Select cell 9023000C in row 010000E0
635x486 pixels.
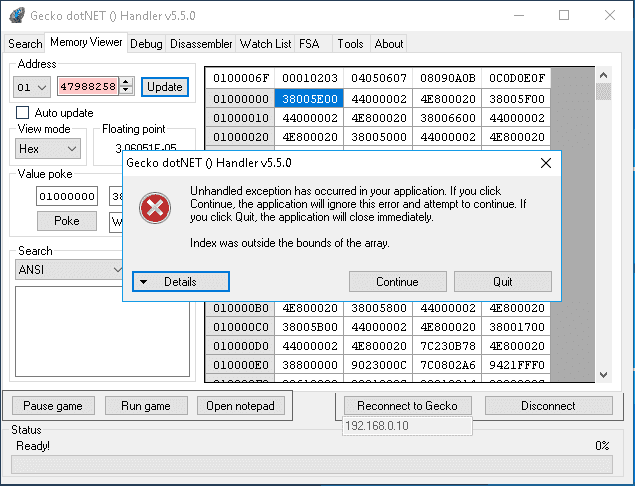click(x=378, y=364)
